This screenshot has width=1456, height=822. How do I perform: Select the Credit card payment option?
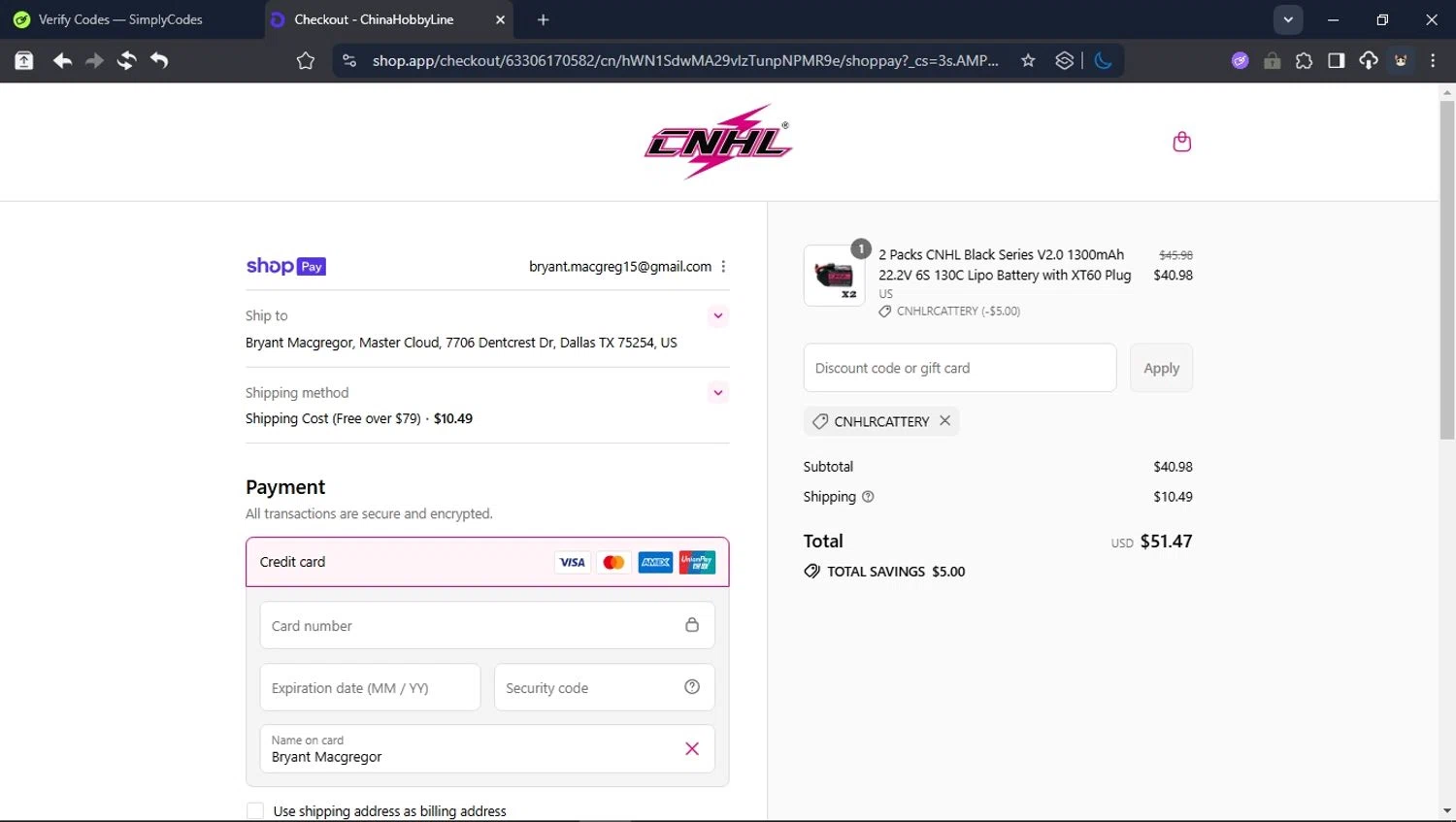487,562
